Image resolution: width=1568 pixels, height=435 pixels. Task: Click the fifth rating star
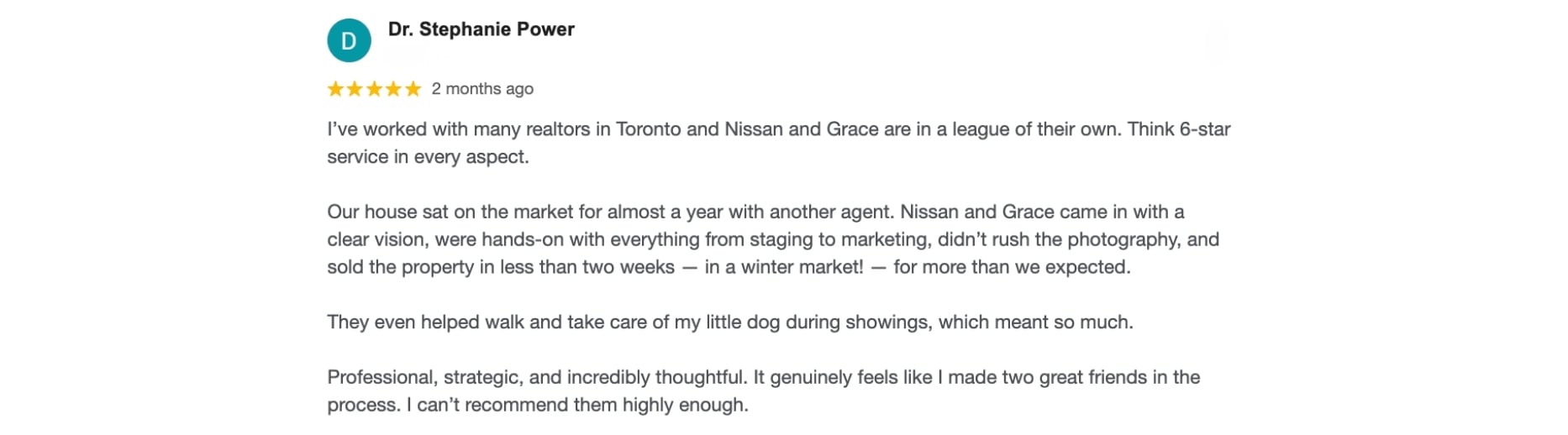(x=413, y=89)
